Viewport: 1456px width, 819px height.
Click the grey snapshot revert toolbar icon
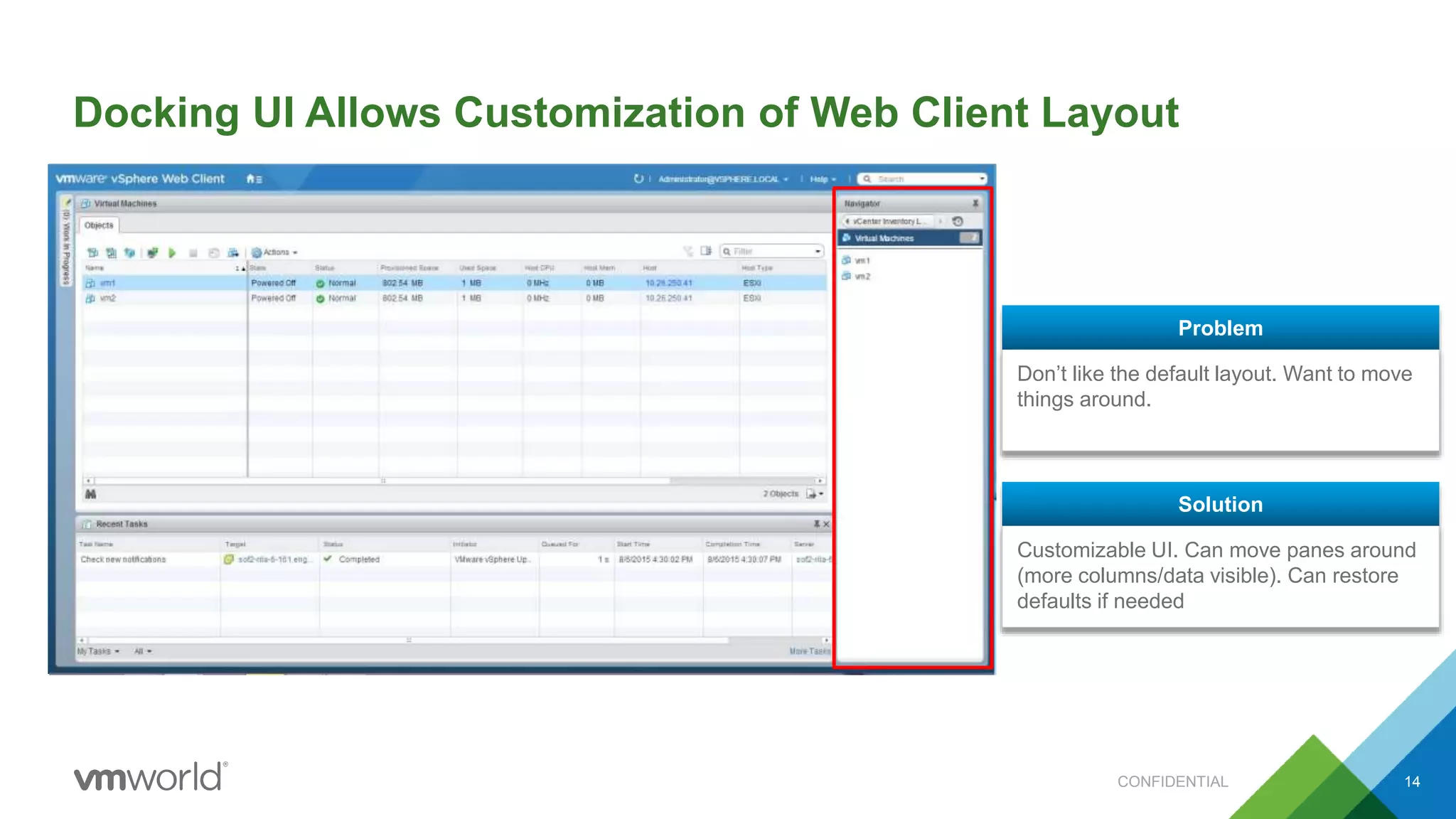click(x=213, y=252)
